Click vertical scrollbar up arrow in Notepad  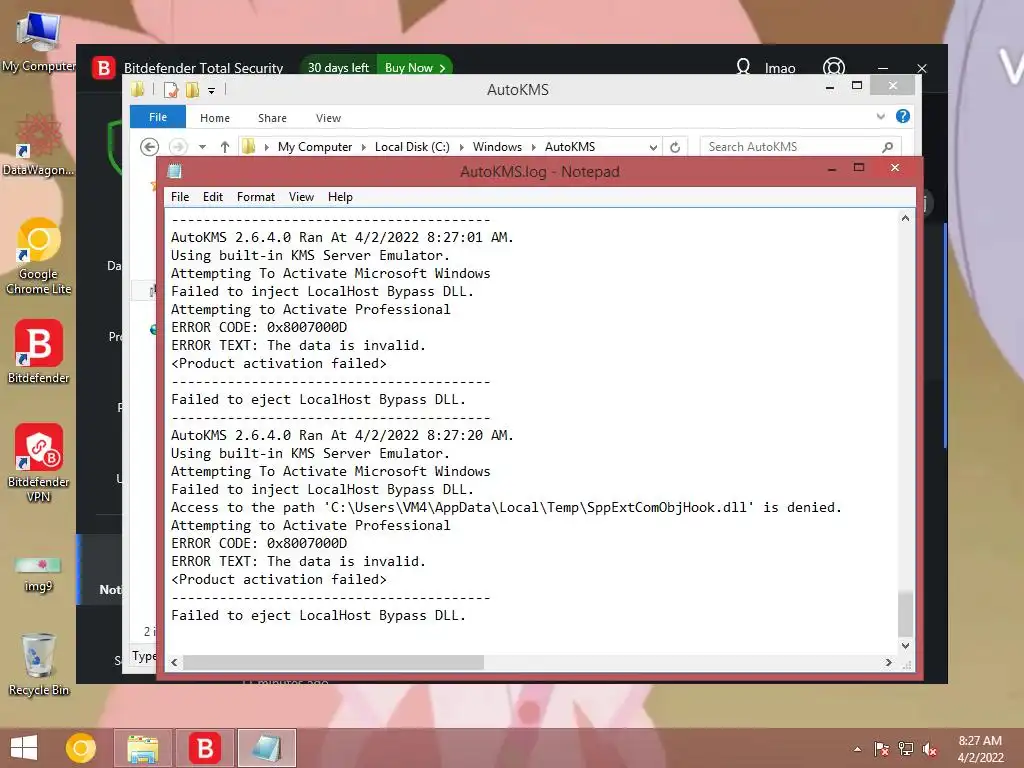tap(905, 218)
